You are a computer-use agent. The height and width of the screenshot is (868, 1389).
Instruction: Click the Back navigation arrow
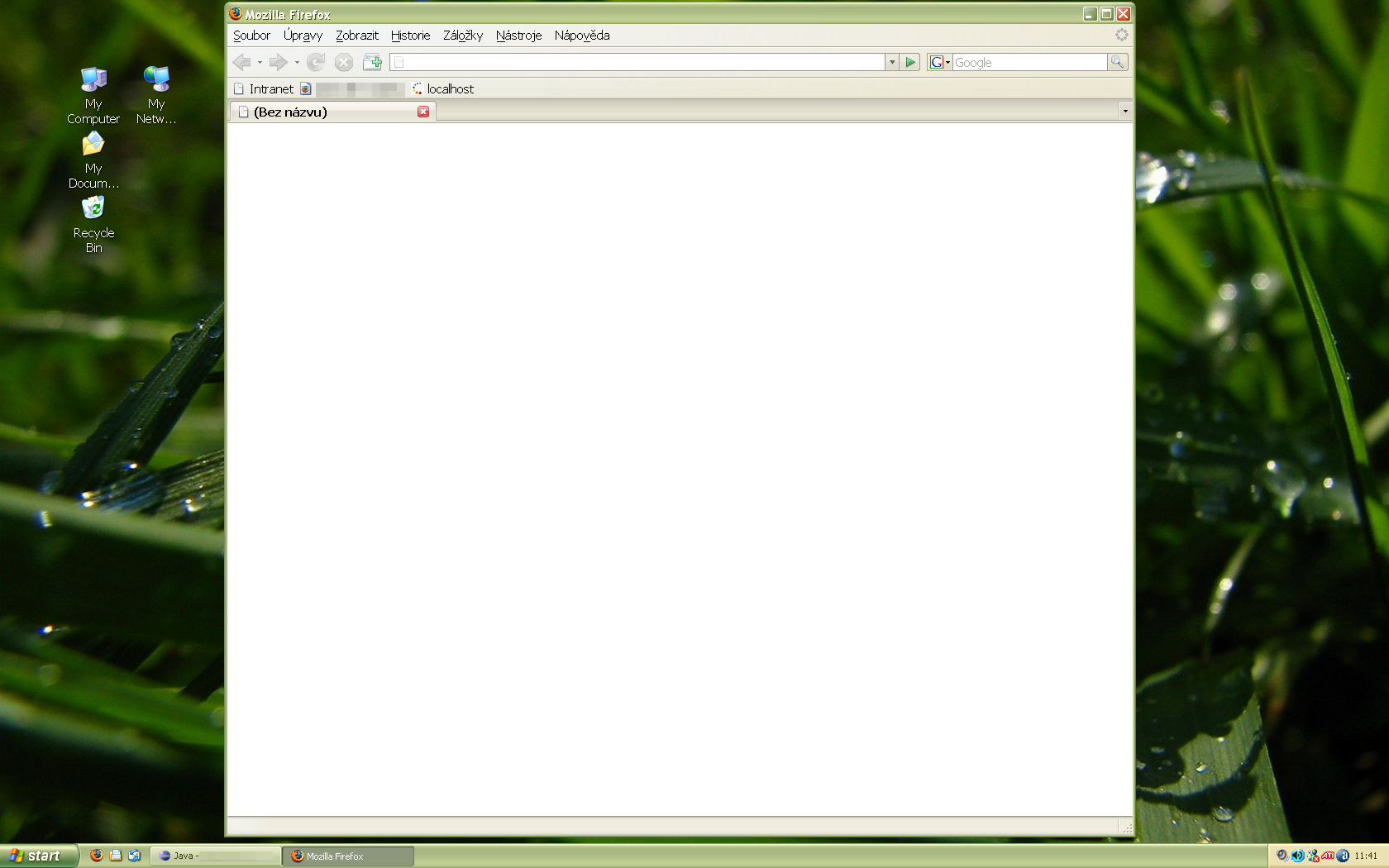(x=241, y=62)
